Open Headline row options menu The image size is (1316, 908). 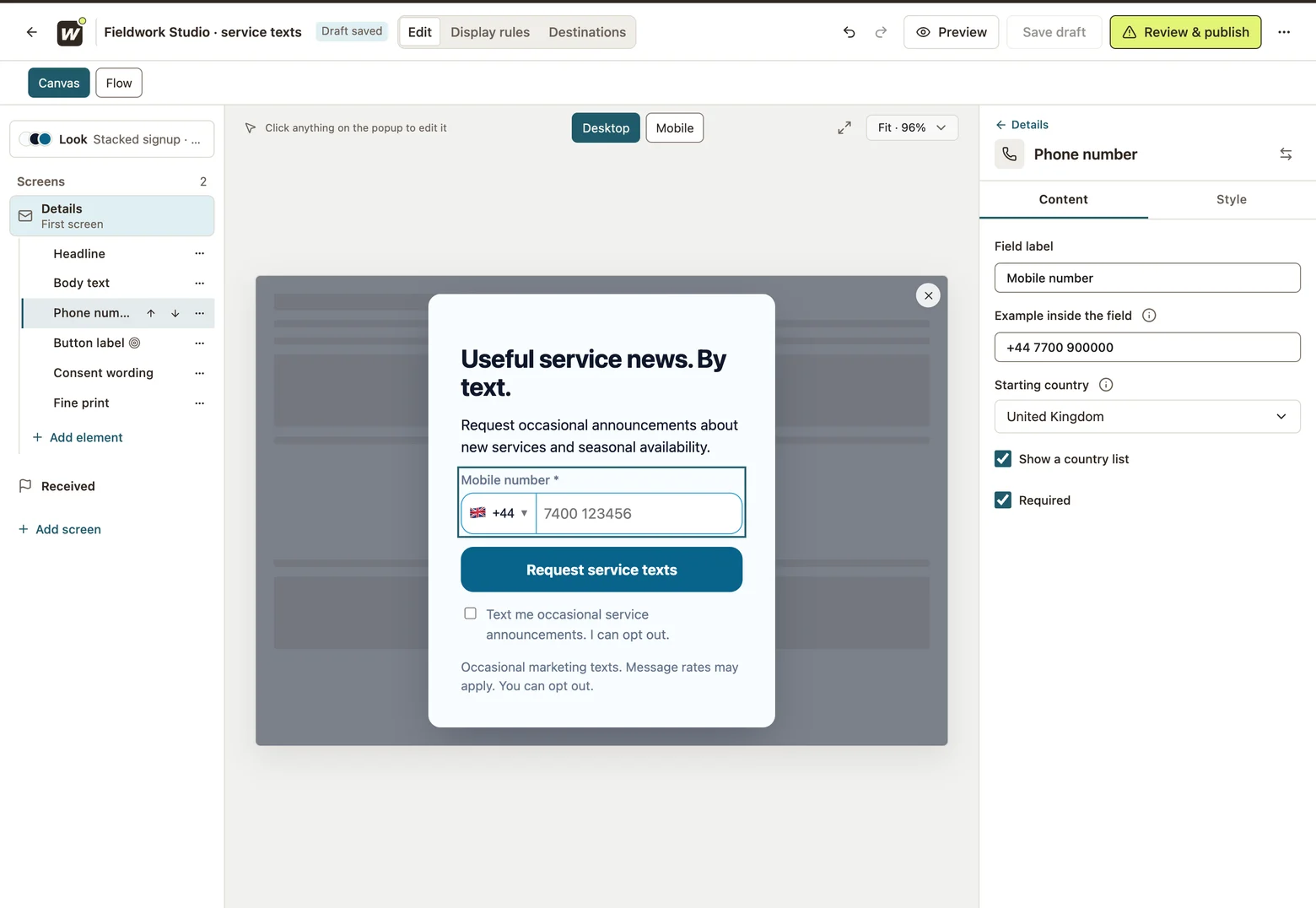[x=200, y=254]
